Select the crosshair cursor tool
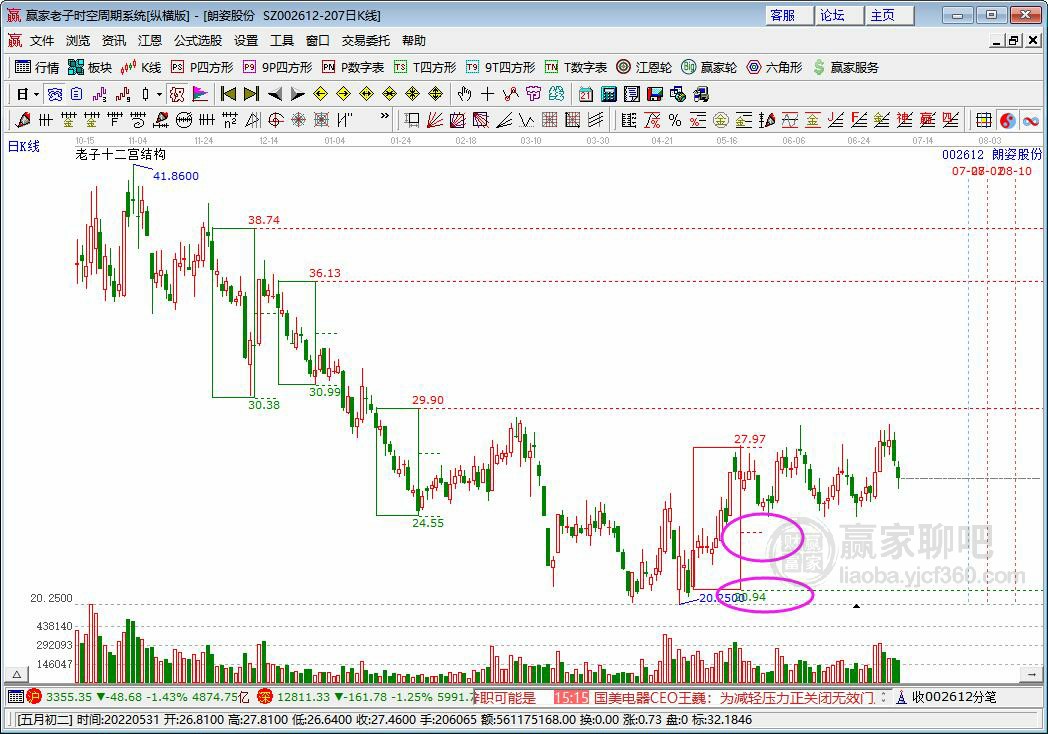1048x734 pixels. coord(487,94)
